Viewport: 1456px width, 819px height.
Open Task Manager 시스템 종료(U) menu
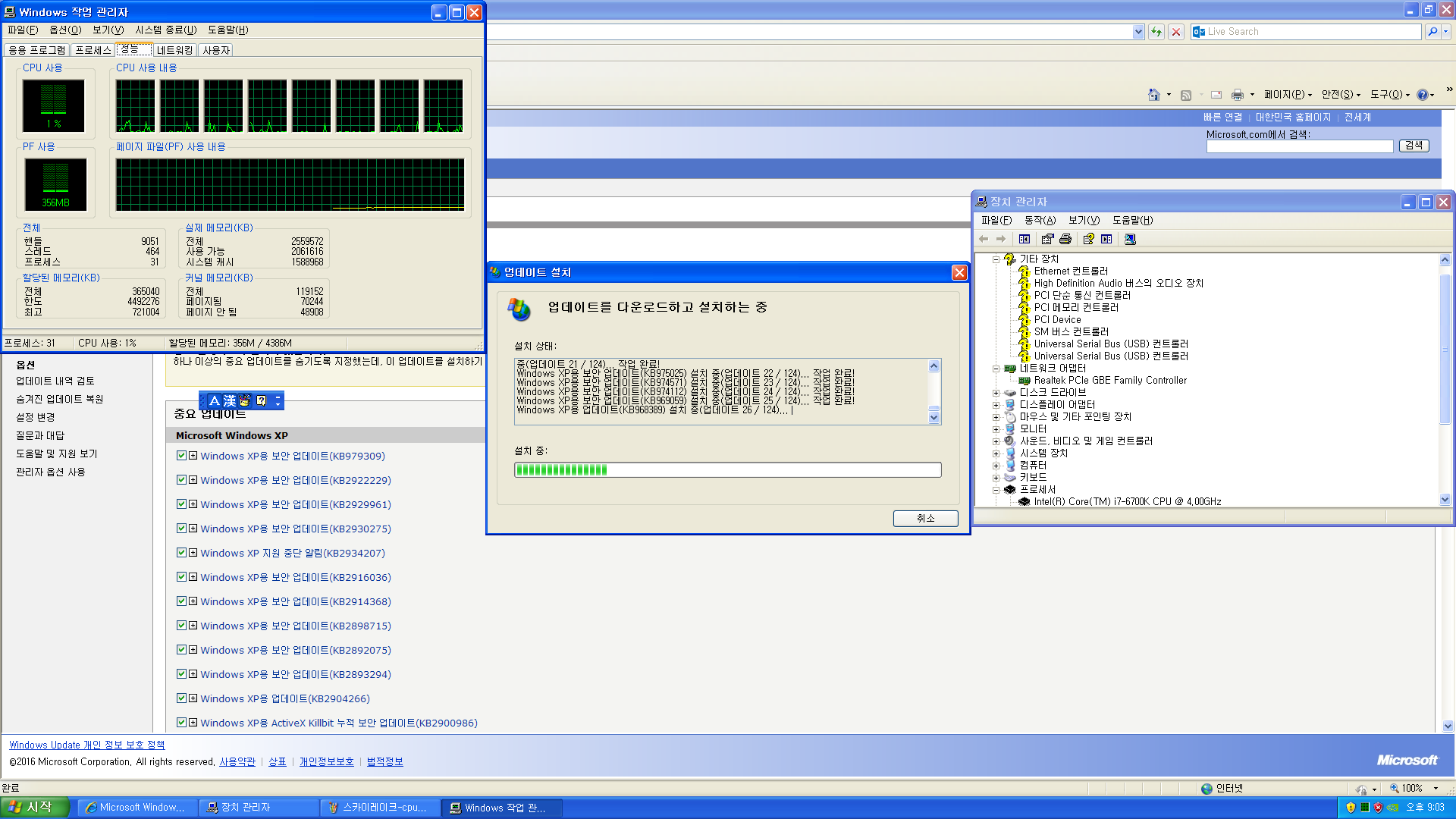point(166,30)
